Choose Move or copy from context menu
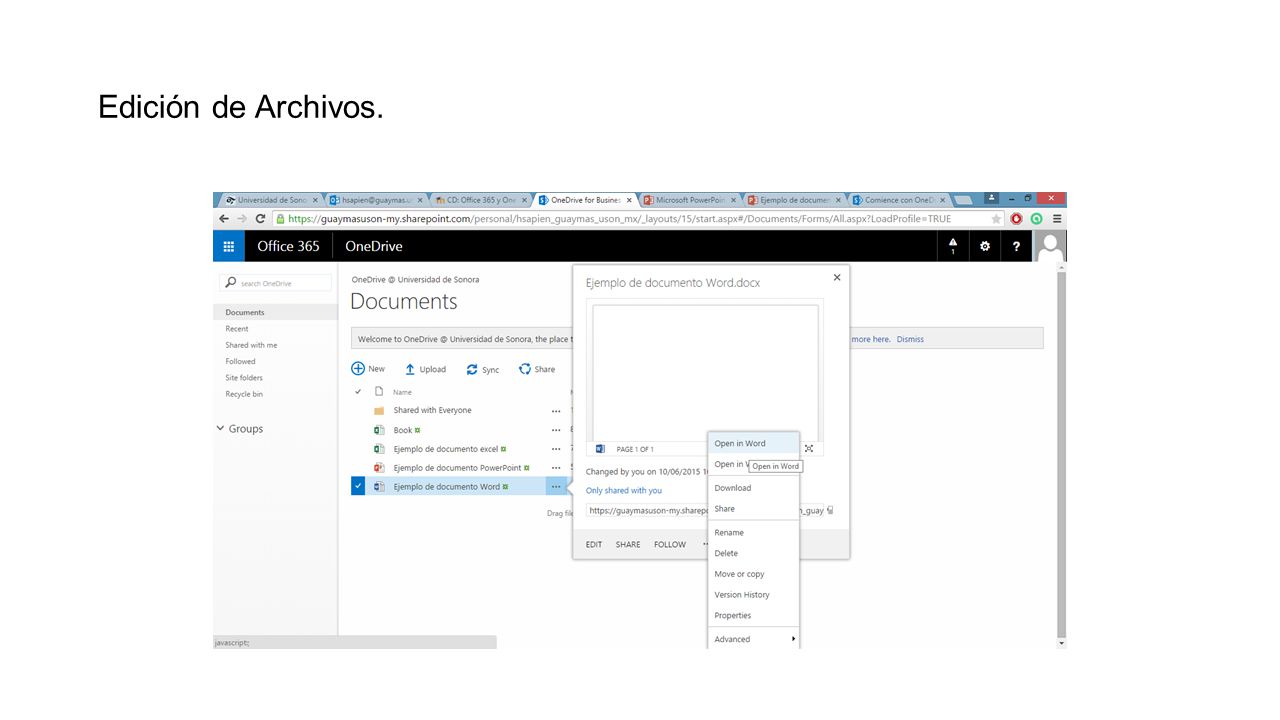This screenshot has height=720, width=1280. 753,574
